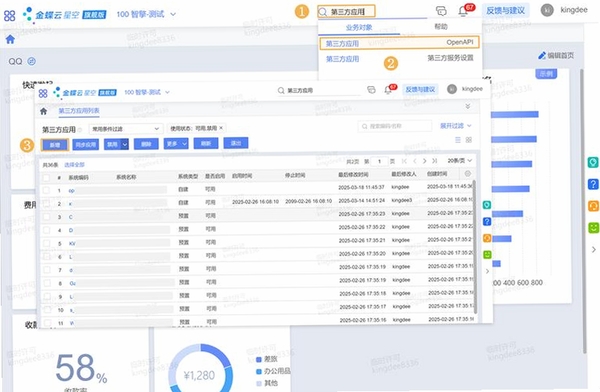Click the search magnifier icon in main window header
Image resolution: width=600 pixels, height=392 pixels.
pos(323,12)
